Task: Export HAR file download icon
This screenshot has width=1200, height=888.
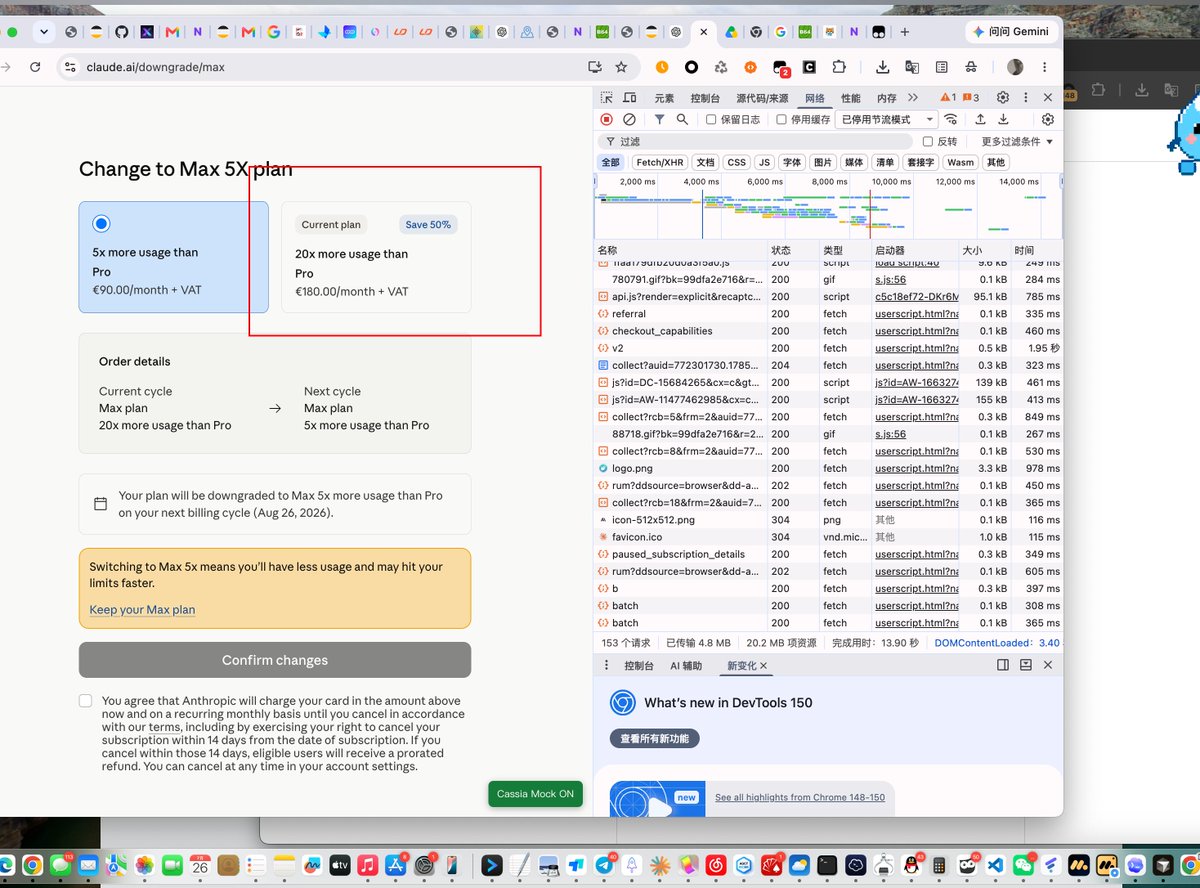Action: click(x=1003, y=119)
